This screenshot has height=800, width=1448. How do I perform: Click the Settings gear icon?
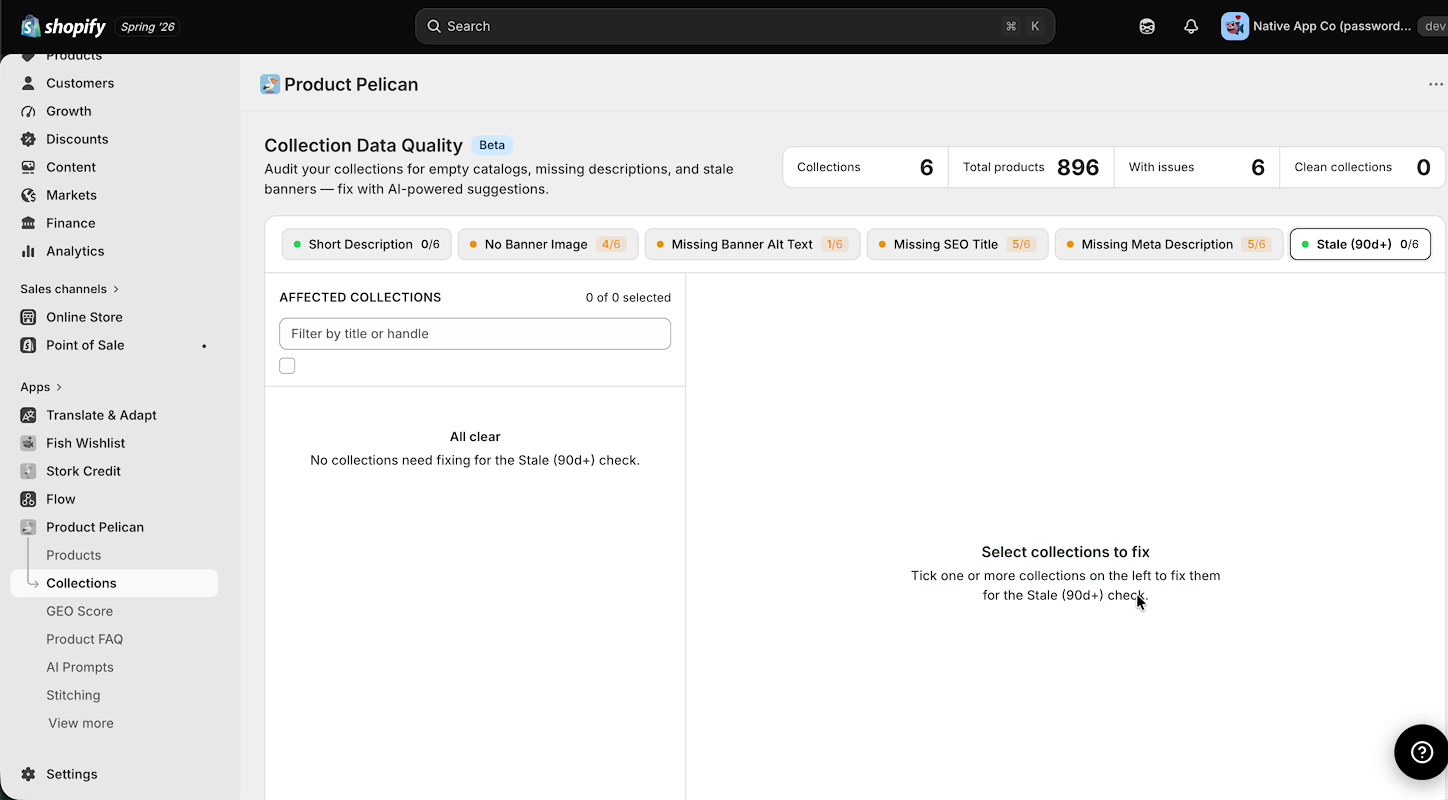coord(28,774)
